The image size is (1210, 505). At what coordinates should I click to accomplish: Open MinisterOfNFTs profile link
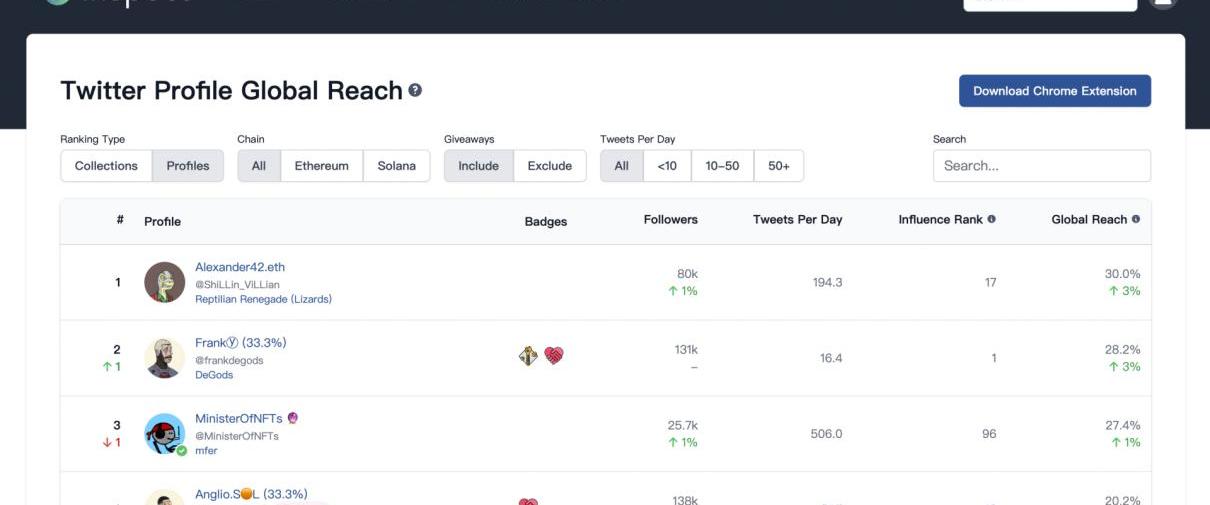239,419
